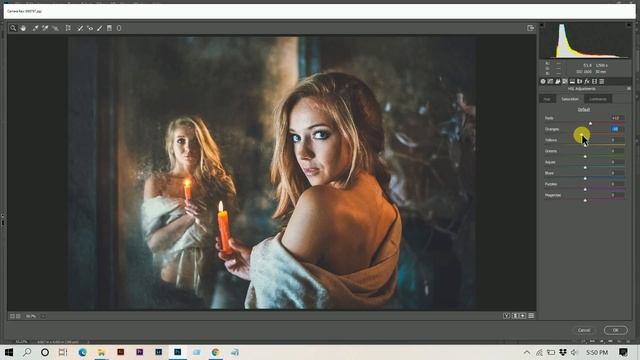Select the Color Sampler tool
The image size is (640, 360).
click(45, 28)
